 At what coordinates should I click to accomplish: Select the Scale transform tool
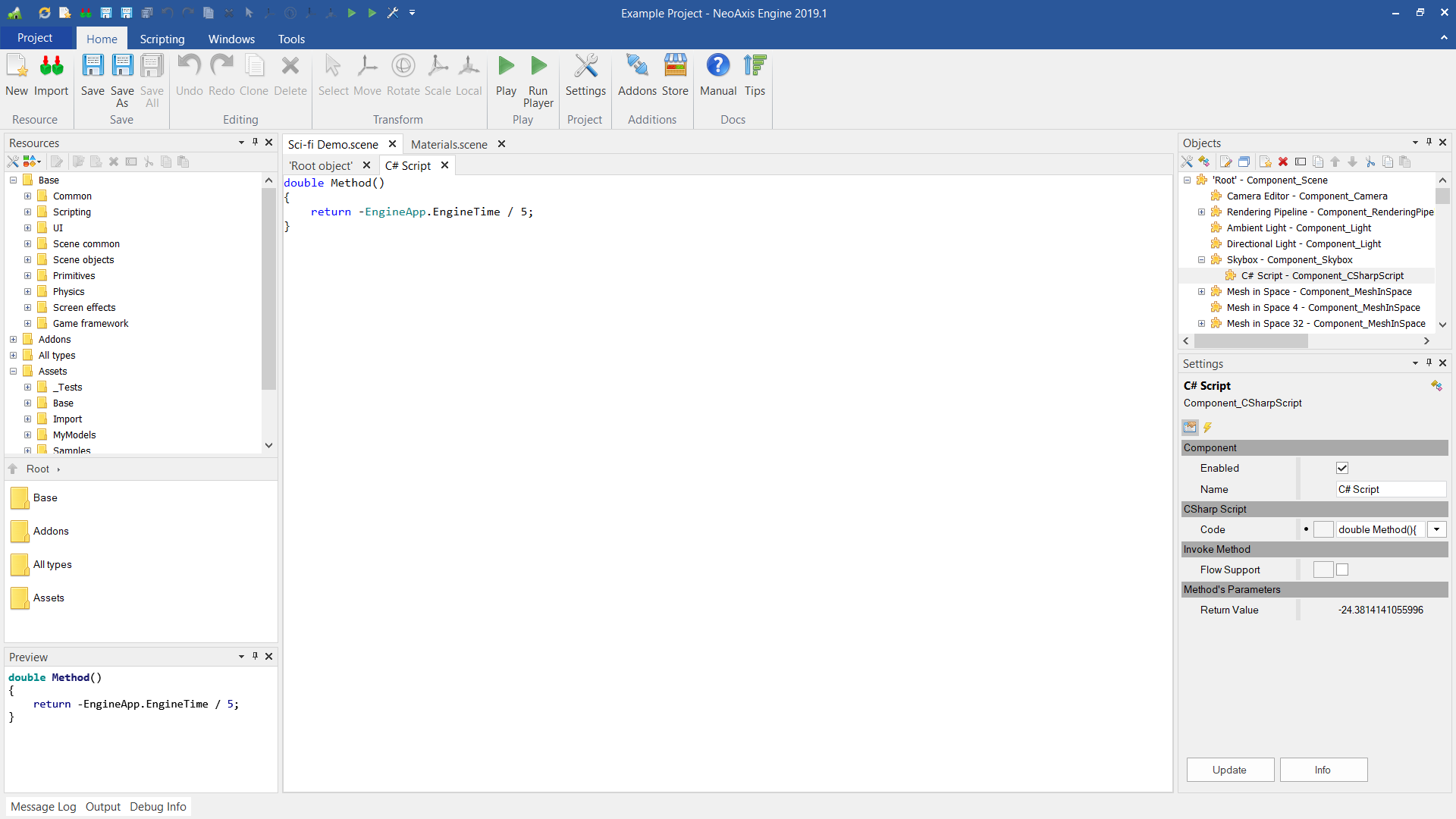438,74
